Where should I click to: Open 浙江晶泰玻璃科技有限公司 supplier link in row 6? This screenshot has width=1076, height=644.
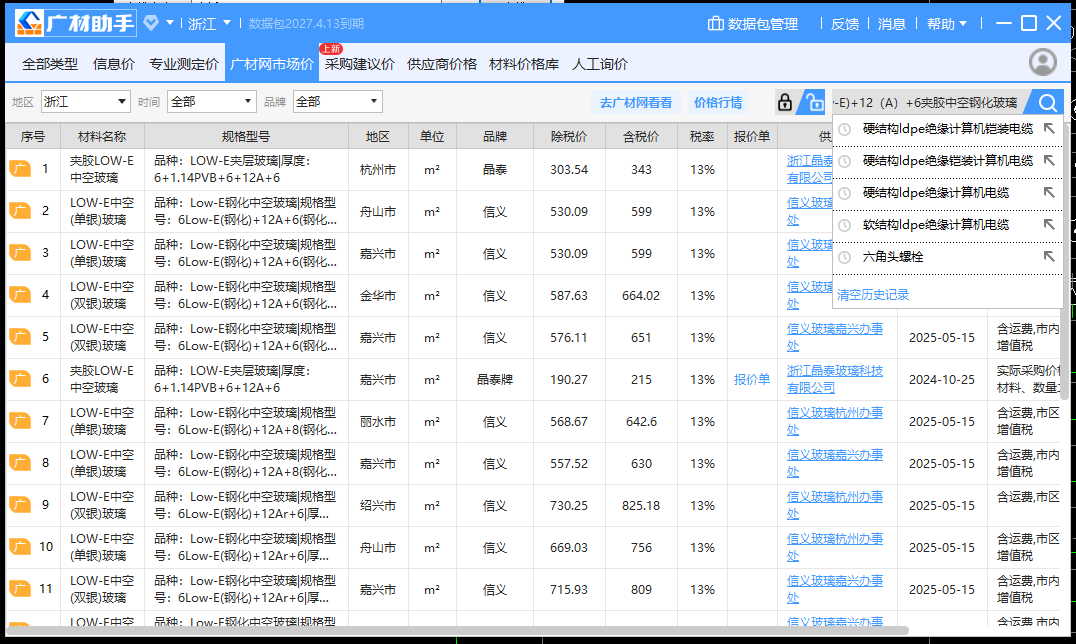tap(834, 379)
